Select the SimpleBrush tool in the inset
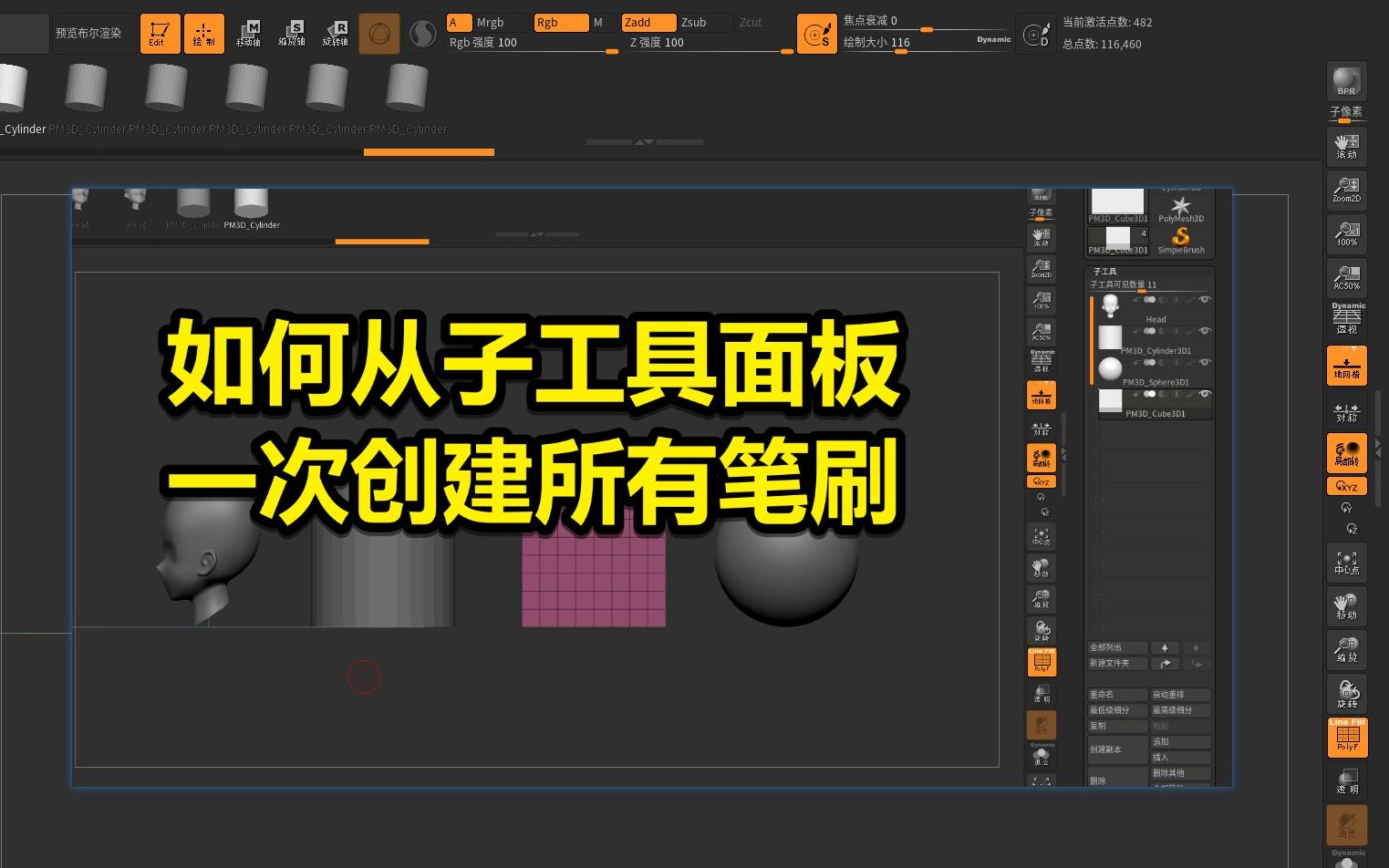This screenshot has height=868, width=1389. [x=1181, y=242]
